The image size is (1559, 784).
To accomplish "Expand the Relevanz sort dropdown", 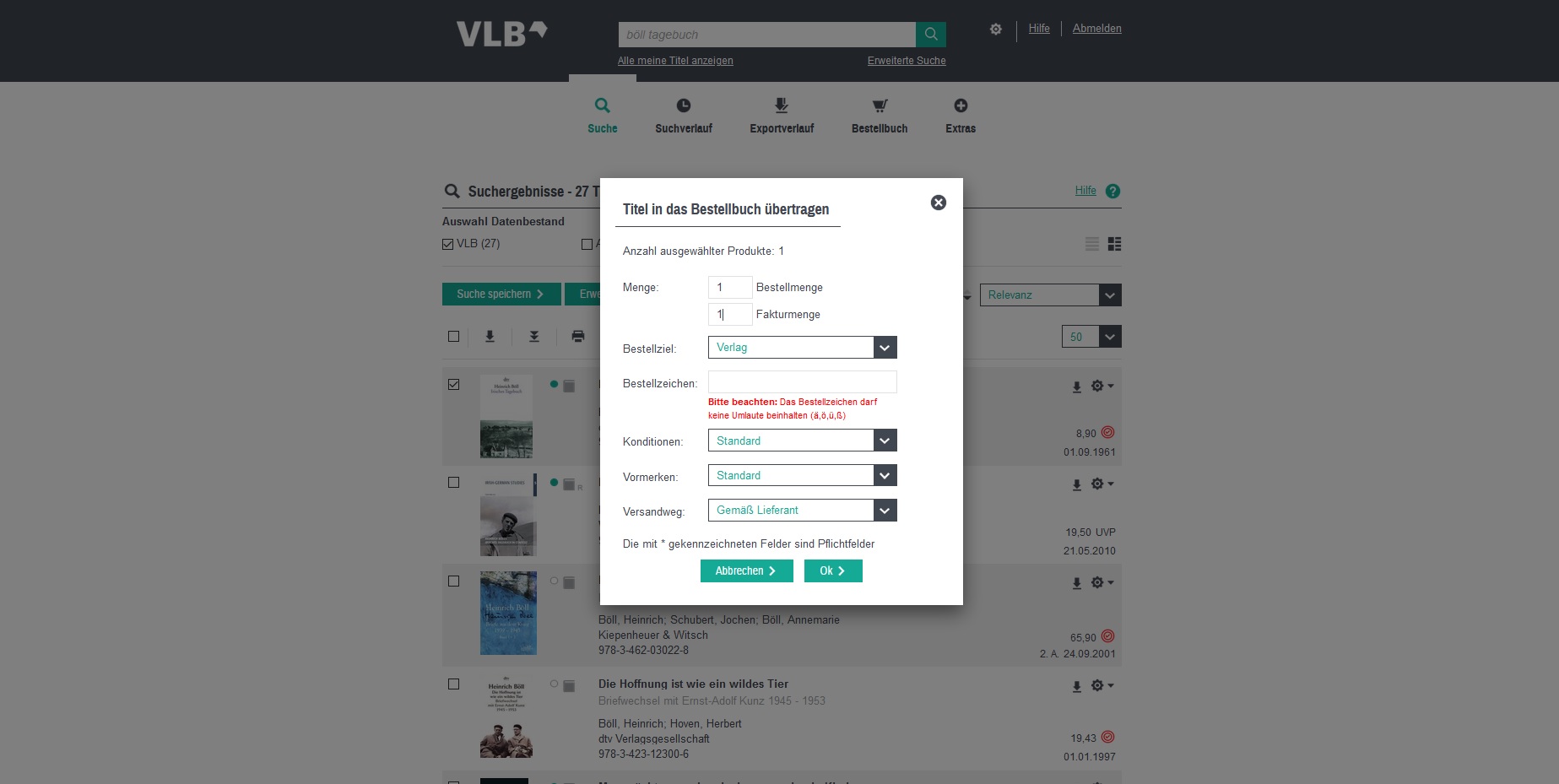I will pos(1051,295).
